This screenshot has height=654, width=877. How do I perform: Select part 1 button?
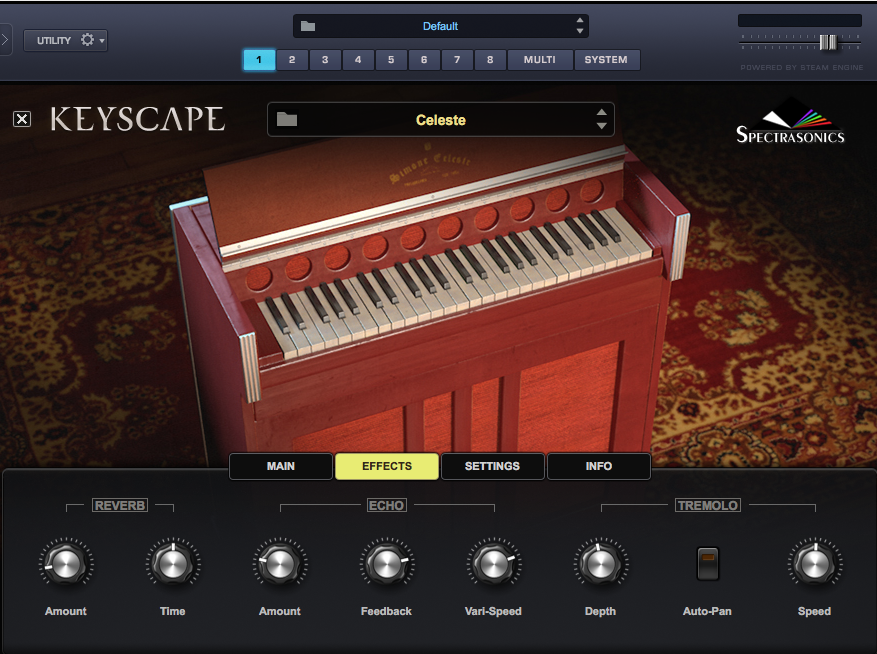[259, 59]
